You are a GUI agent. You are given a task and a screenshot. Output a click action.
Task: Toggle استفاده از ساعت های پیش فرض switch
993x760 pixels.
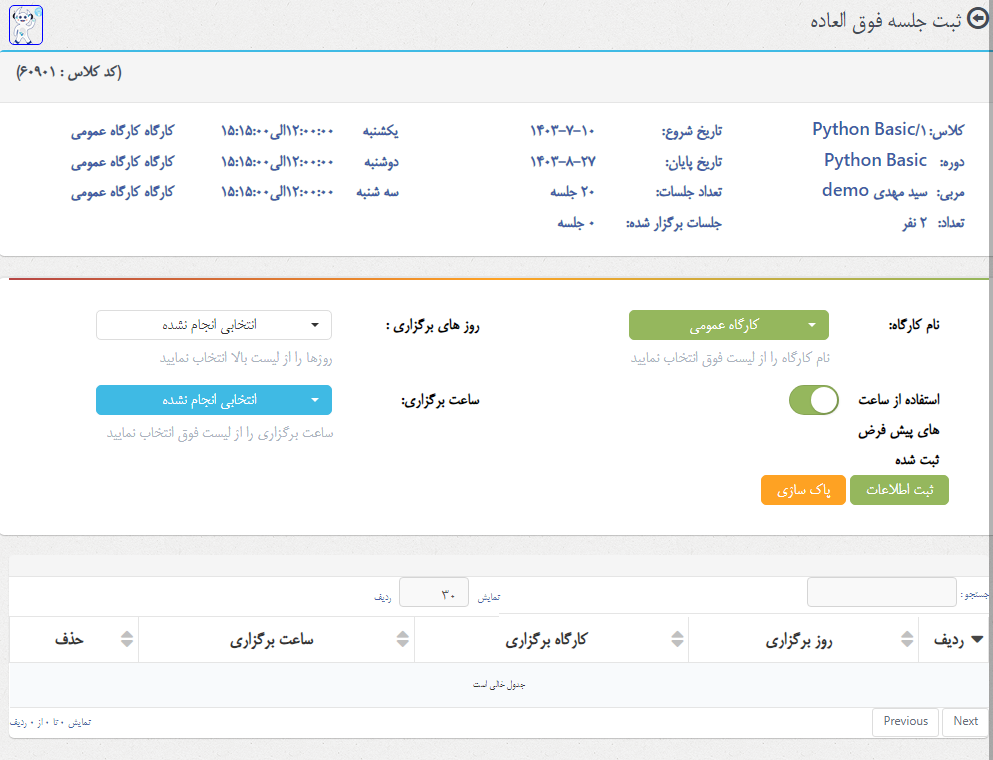point(814,400)
